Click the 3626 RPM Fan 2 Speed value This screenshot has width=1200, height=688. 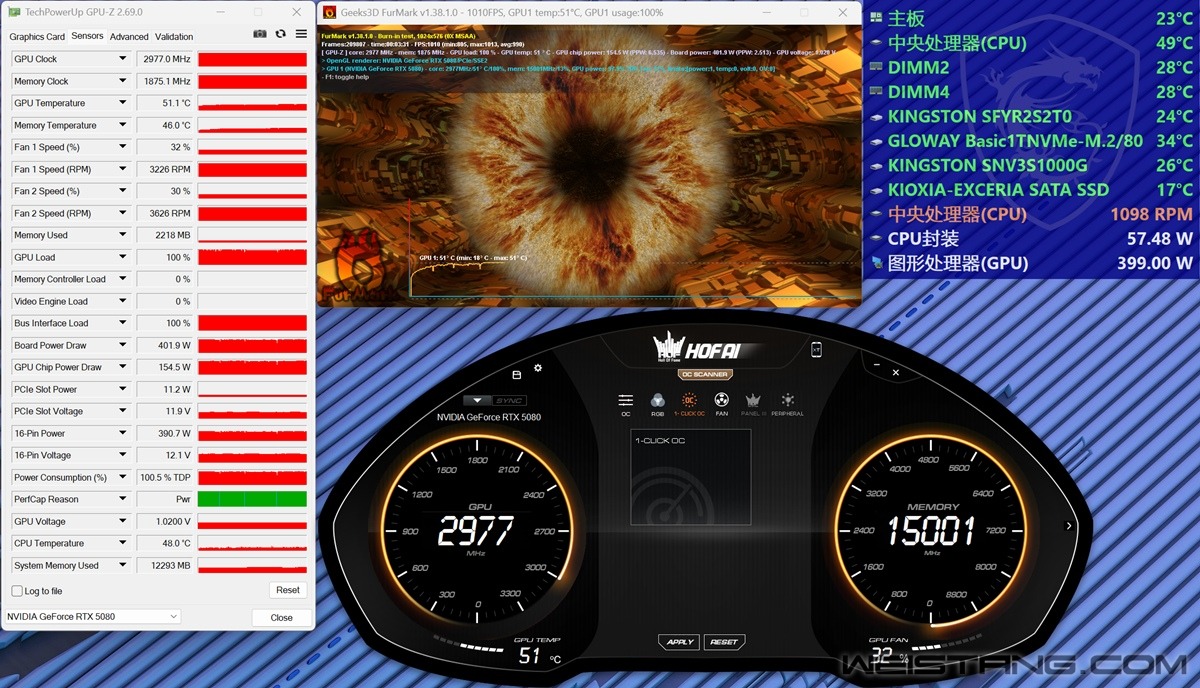tap(164, 213)
